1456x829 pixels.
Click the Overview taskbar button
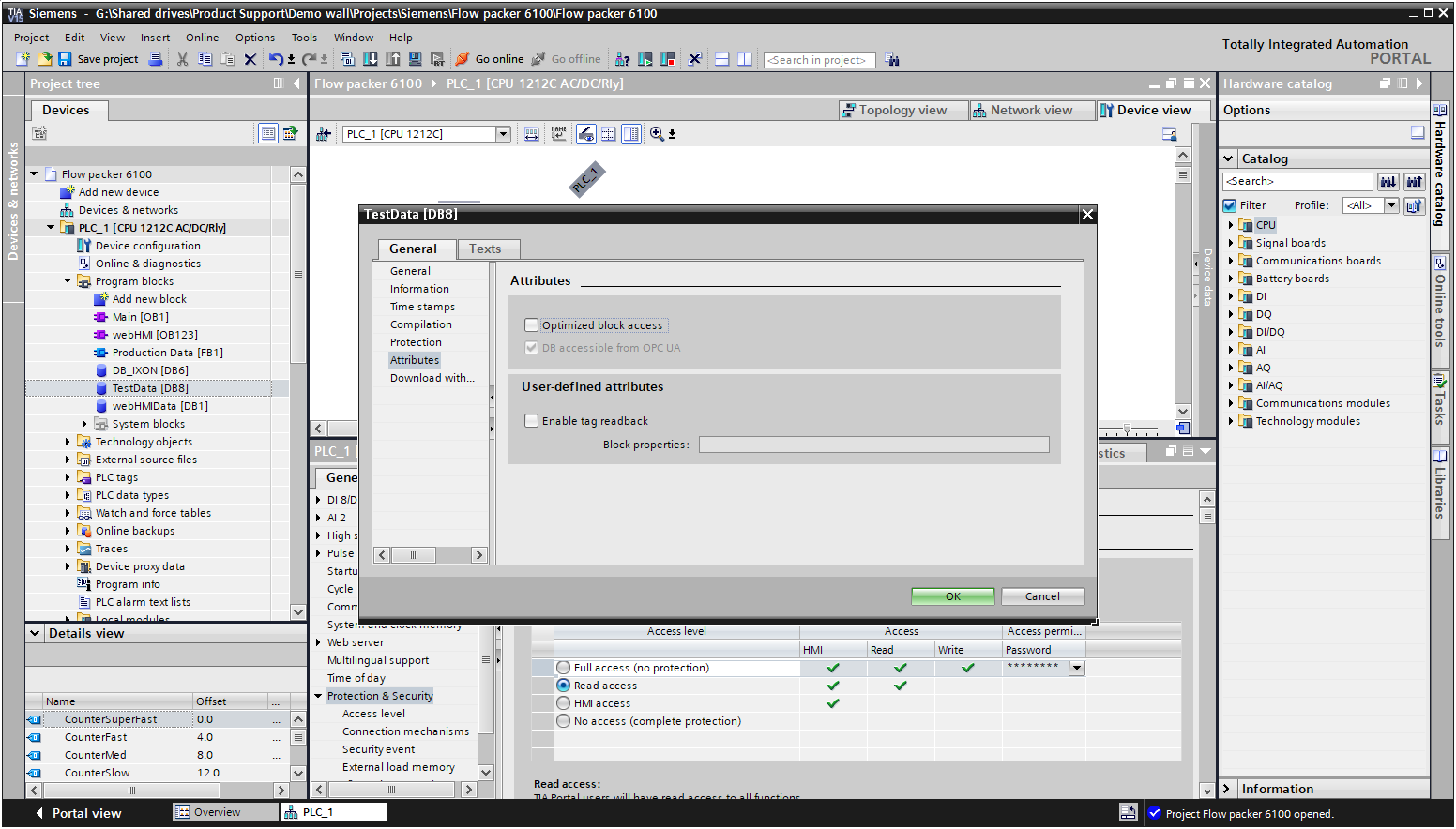225,812
